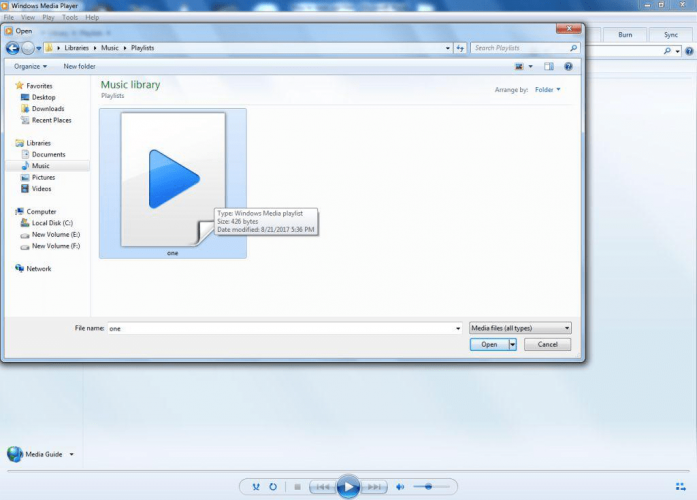Open the View menu in Windows Media Player
This screenshot has width=697, height=500.
28,17
